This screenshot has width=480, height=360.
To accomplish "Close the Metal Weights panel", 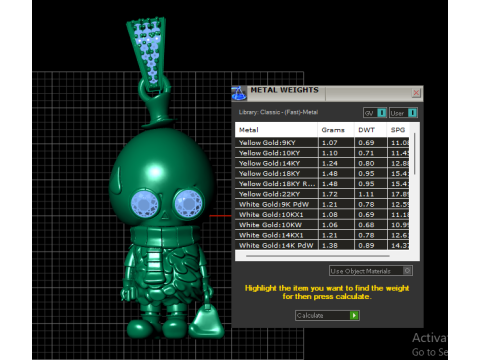I will (416, 93).
